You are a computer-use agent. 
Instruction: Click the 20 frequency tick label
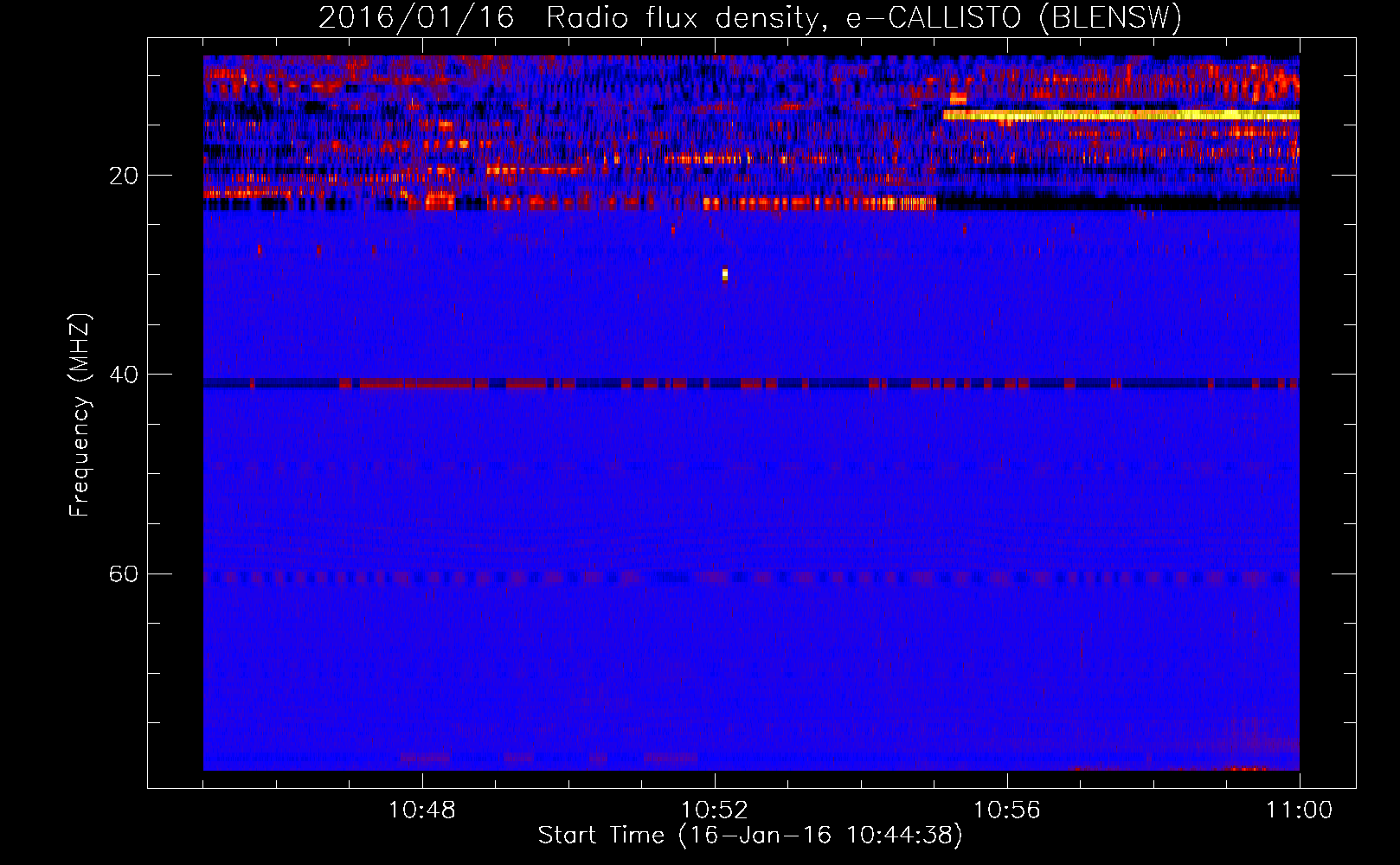tap(124, 176)
